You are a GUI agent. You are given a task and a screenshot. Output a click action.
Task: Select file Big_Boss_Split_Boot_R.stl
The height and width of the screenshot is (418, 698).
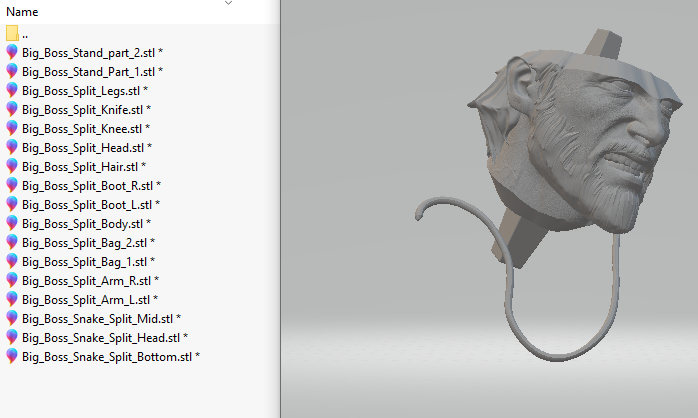tap(91, 186)
